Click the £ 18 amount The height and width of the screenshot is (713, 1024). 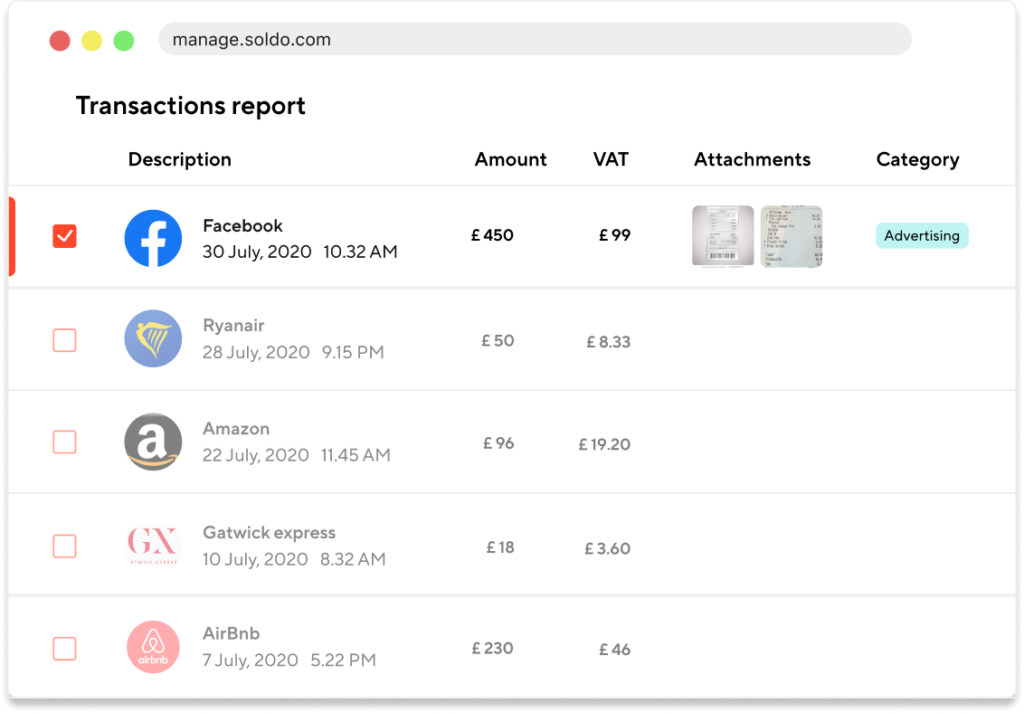(500, 547)
